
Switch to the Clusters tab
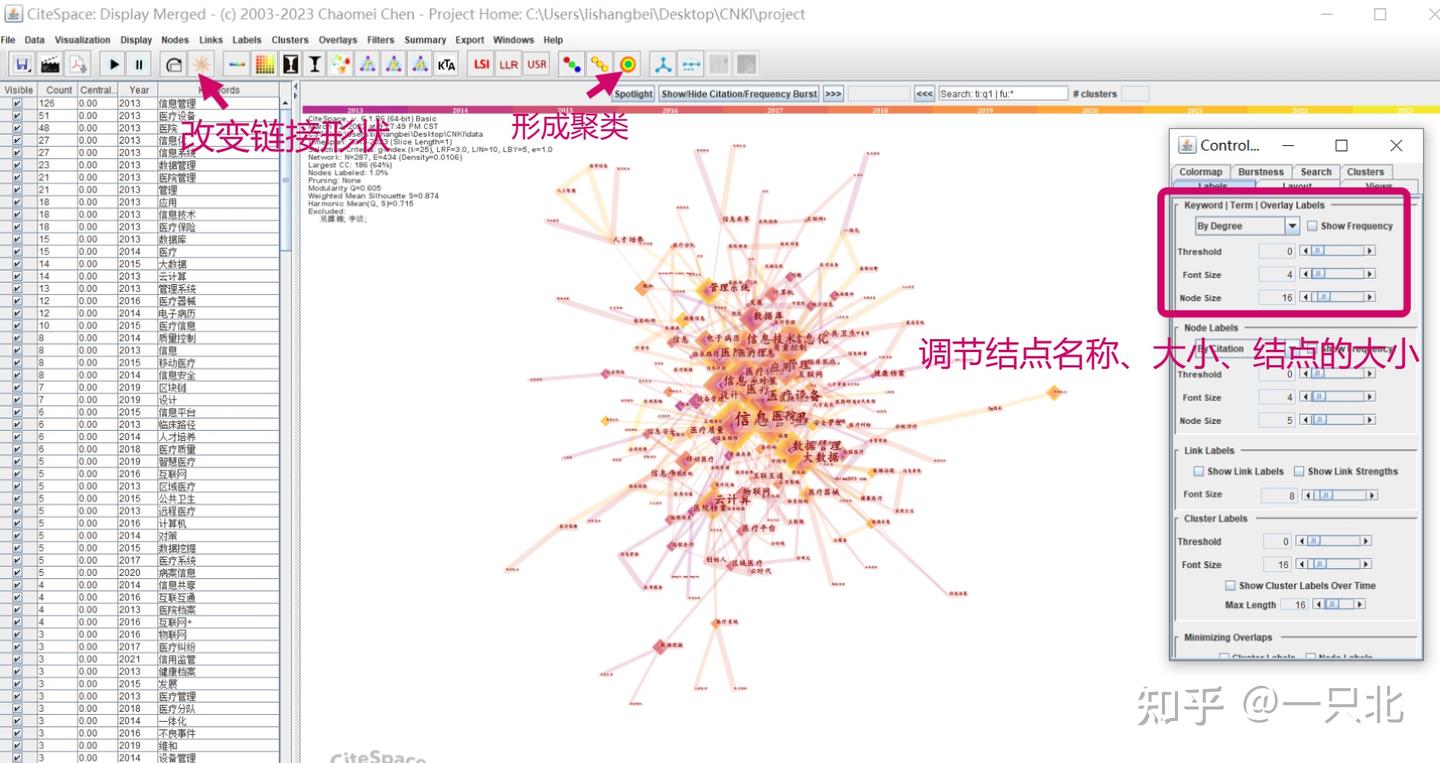(1365, 171)
